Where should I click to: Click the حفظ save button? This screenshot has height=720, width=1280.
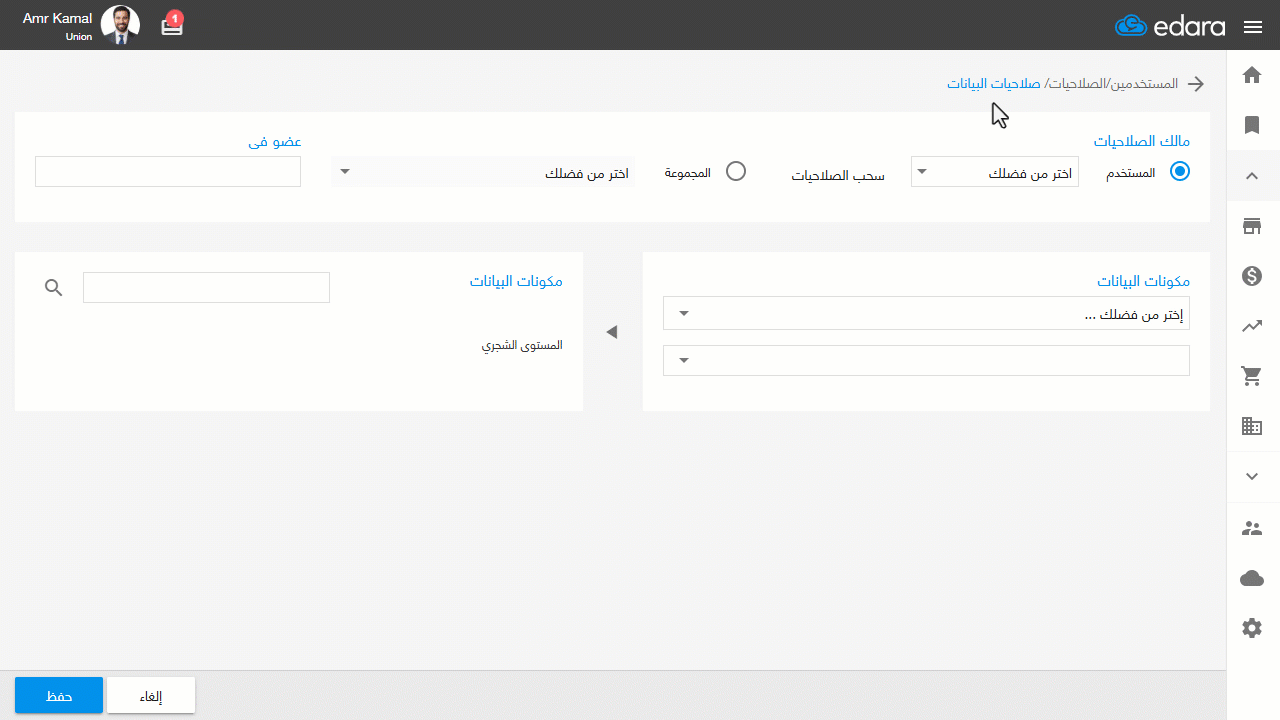coord(59,696)
